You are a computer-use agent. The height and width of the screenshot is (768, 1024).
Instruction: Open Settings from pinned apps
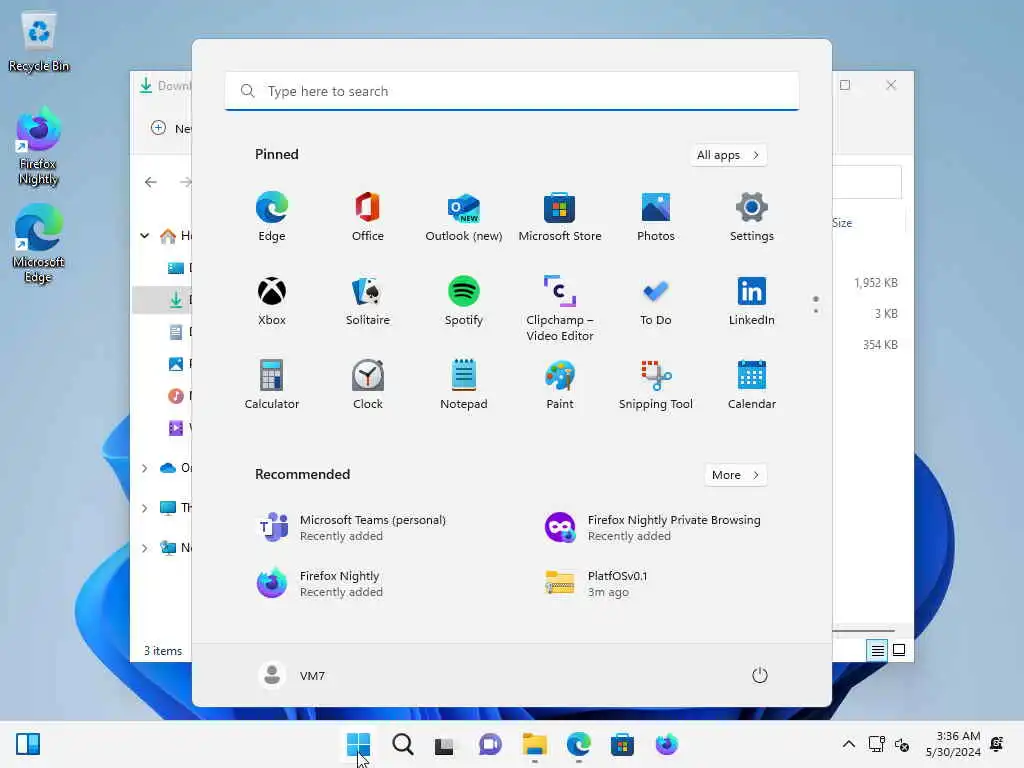(x=752, y=217)
